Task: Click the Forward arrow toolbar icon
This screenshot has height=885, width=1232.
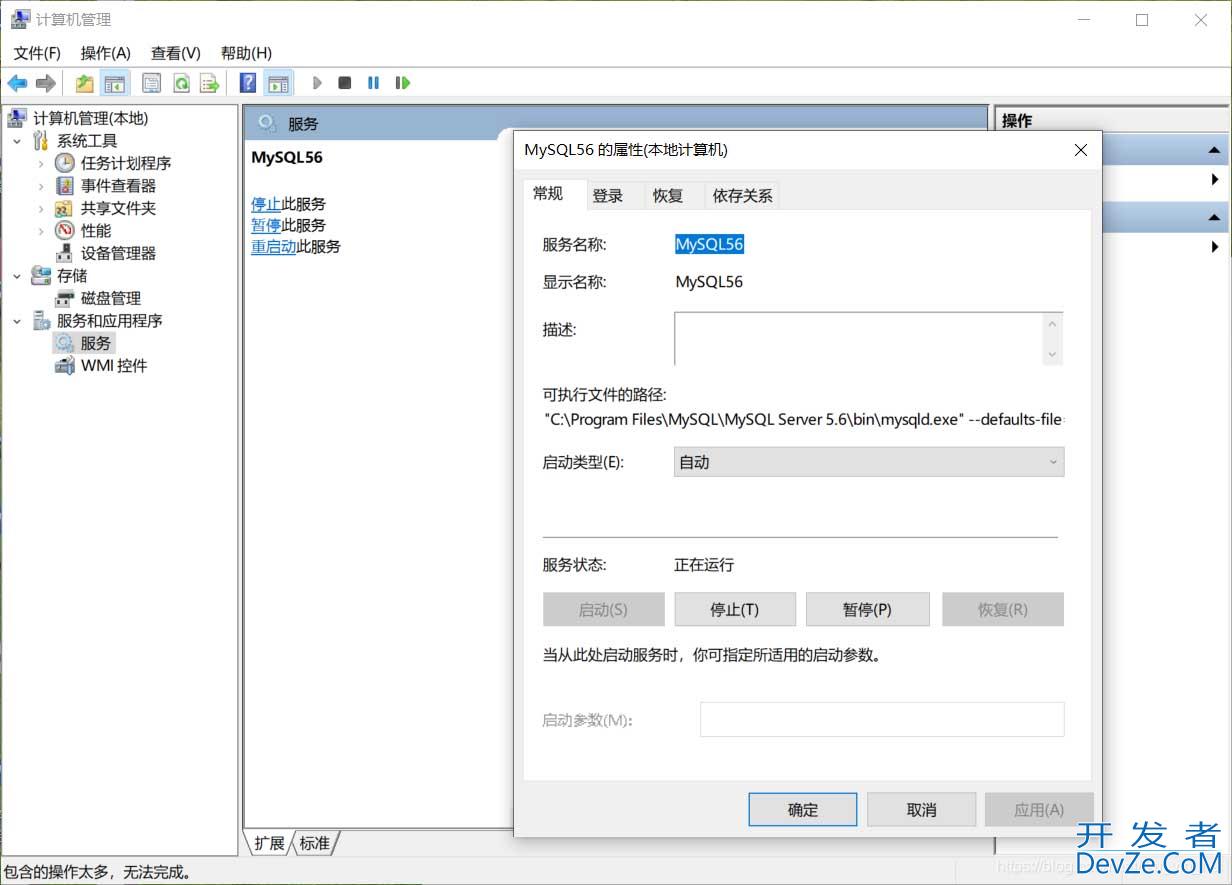Action: 45,83
